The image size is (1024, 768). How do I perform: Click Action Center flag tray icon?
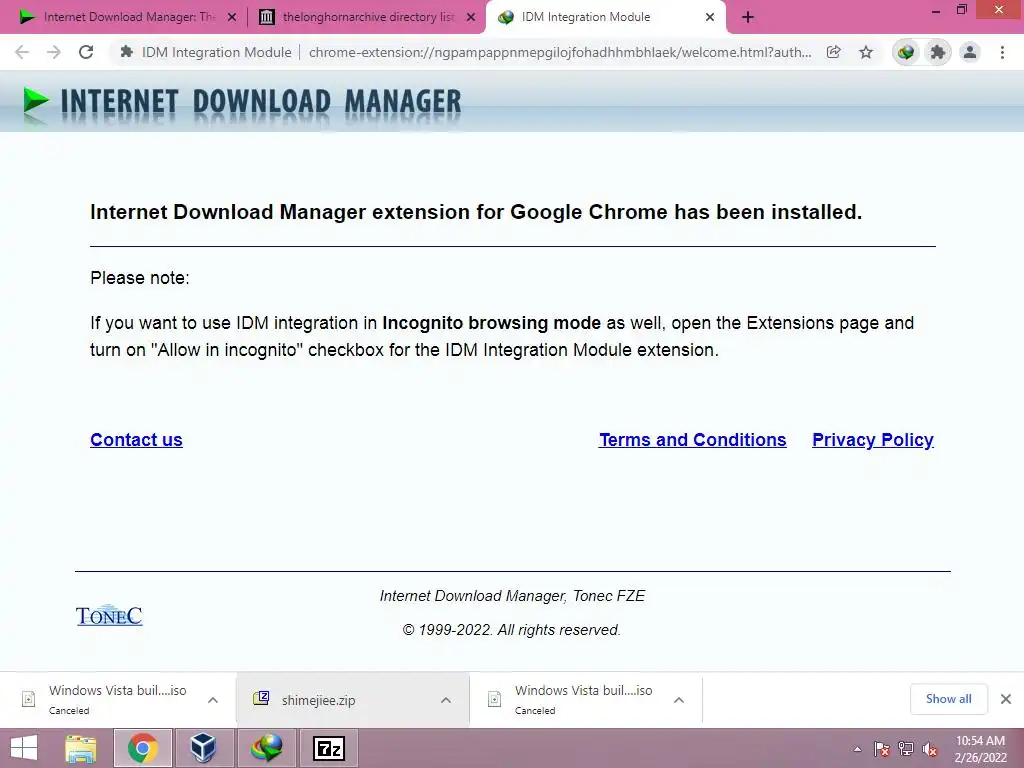point(882,749)
